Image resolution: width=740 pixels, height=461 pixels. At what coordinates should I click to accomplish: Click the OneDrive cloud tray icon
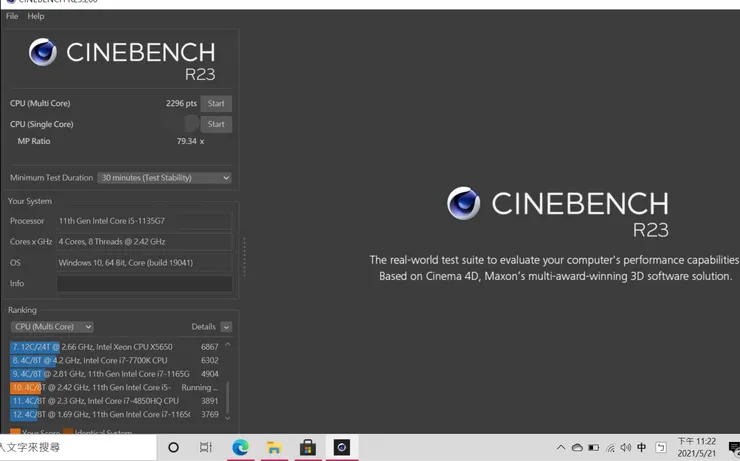coord(577,447)
